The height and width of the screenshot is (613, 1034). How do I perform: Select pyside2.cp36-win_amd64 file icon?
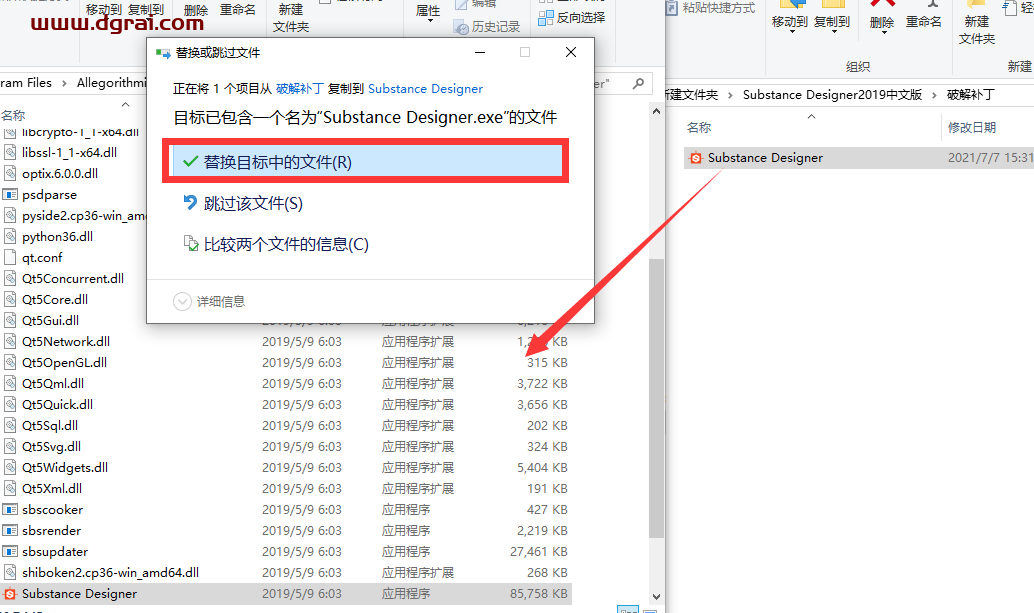coord(10,215)
